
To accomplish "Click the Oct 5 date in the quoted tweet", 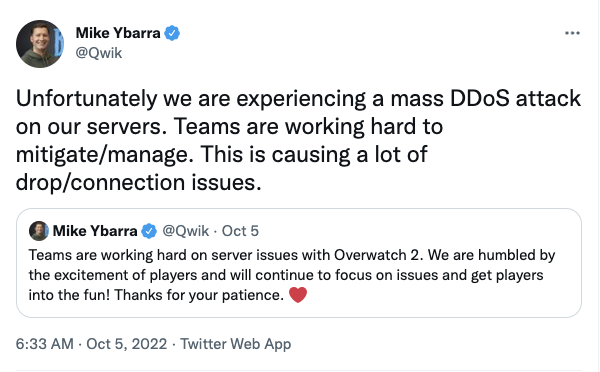I will 240,231.
